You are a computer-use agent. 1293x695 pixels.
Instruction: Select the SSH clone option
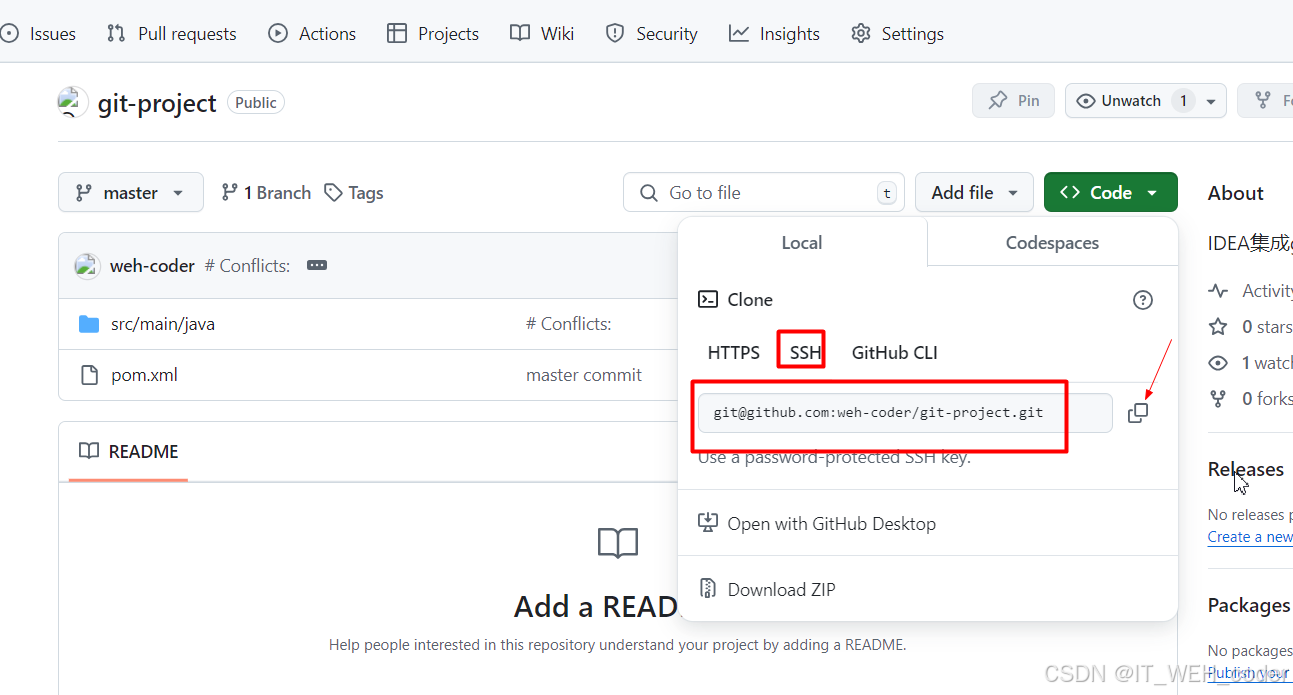(x=805, y=352)
